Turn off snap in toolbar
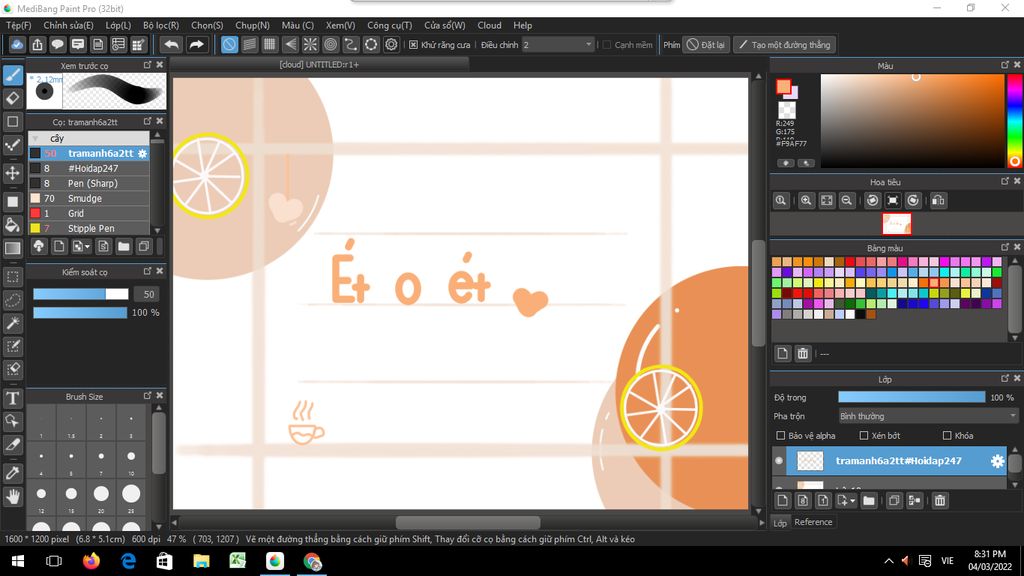Viewport: 1024px width, 576px height. (x=229, y=44)
